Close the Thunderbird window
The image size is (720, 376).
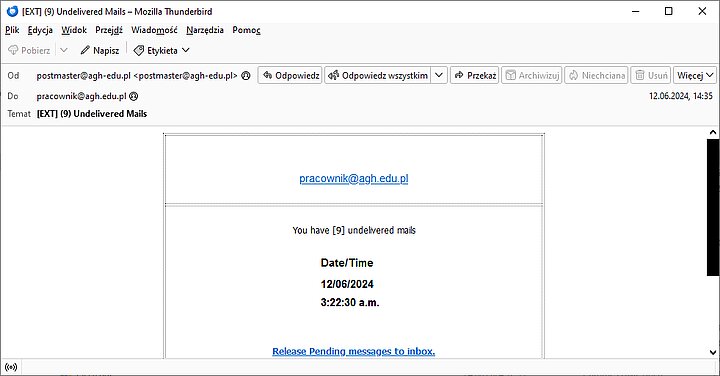point(702,11)
